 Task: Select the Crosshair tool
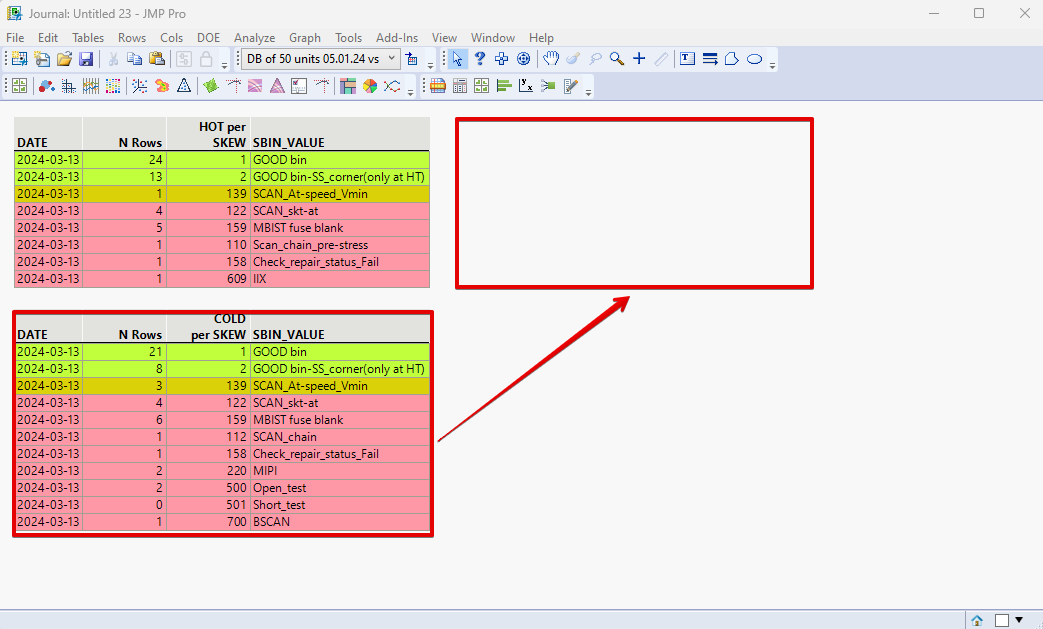(639, 58)
